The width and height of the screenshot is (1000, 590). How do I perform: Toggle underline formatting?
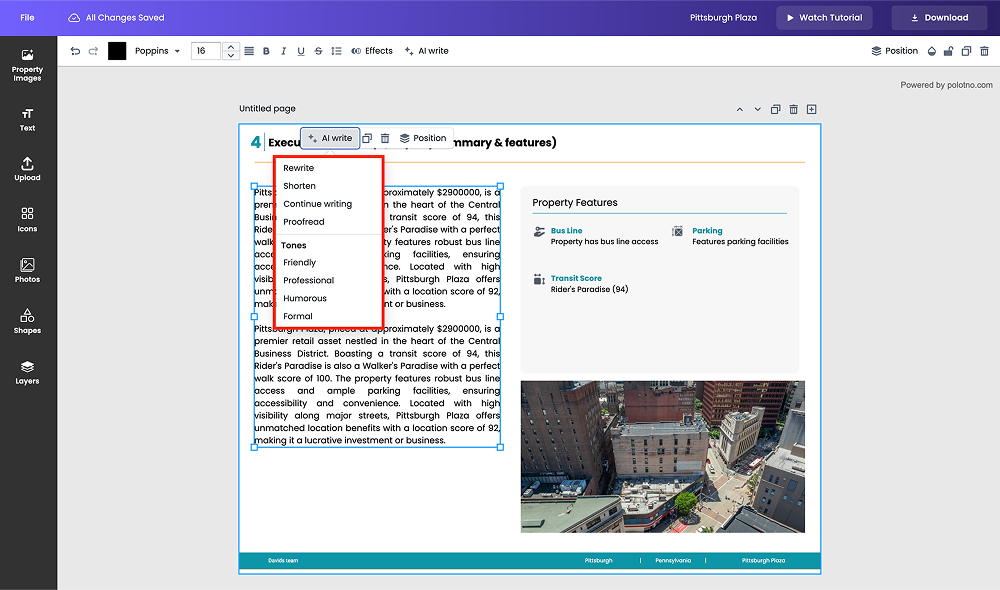pos(301,51)
